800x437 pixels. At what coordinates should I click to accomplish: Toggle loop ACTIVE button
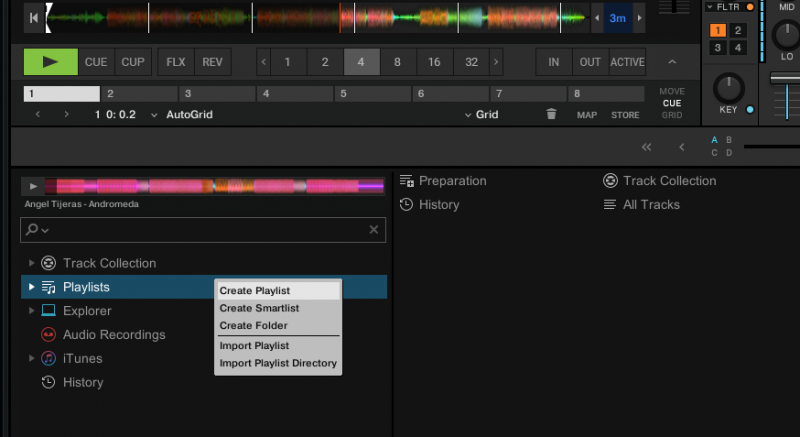[x=628, y=62]
